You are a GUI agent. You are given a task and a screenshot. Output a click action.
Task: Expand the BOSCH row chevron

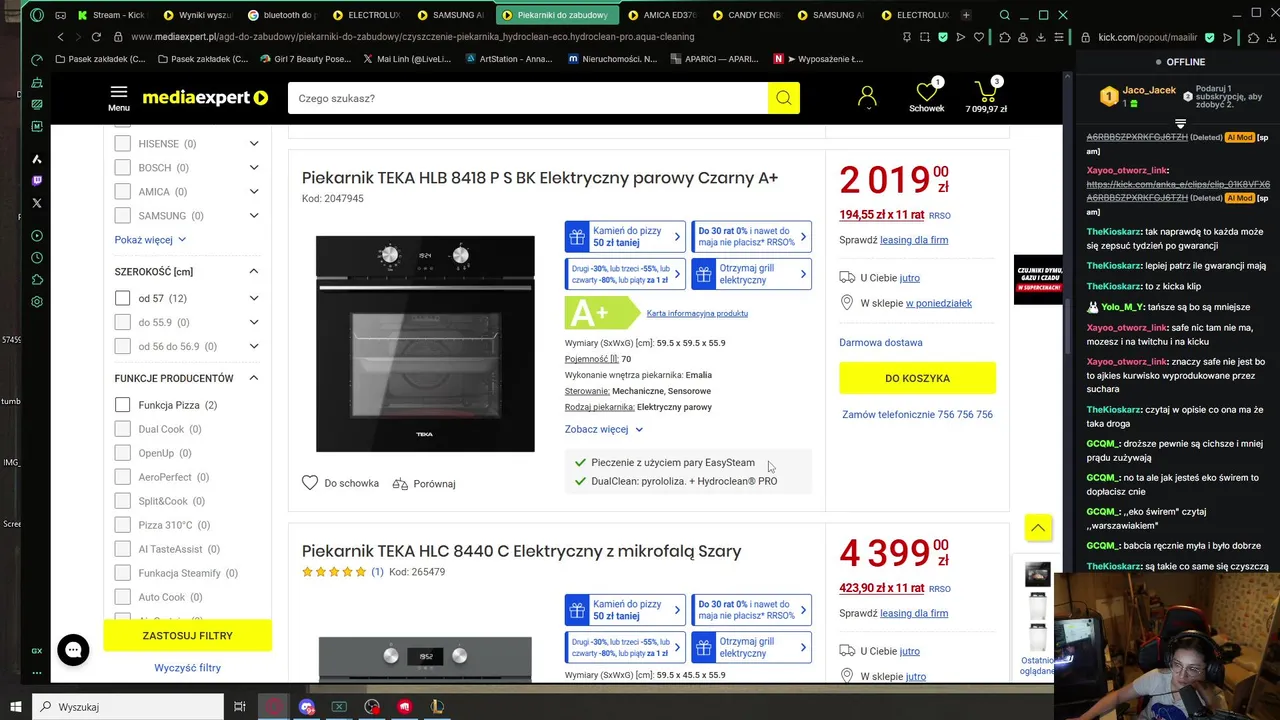click(x=254, y=167)
